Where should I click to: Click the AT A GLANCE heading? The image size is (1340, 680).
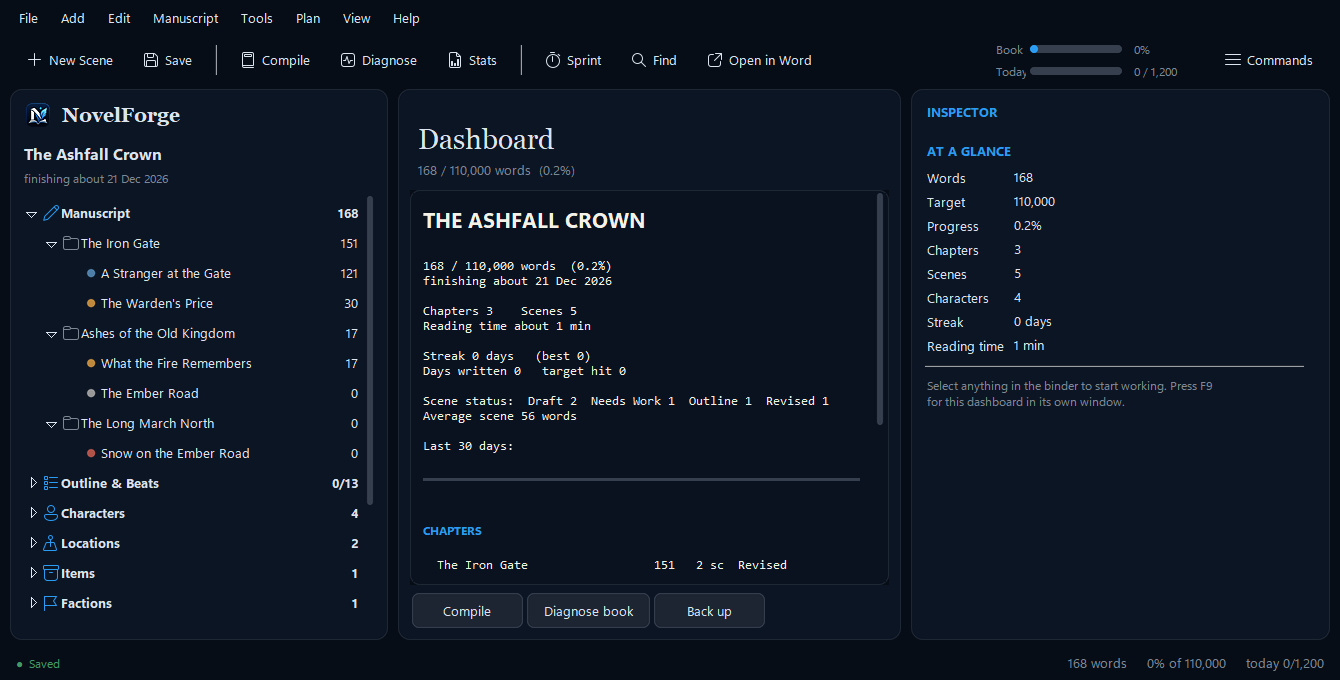[969, 151]
